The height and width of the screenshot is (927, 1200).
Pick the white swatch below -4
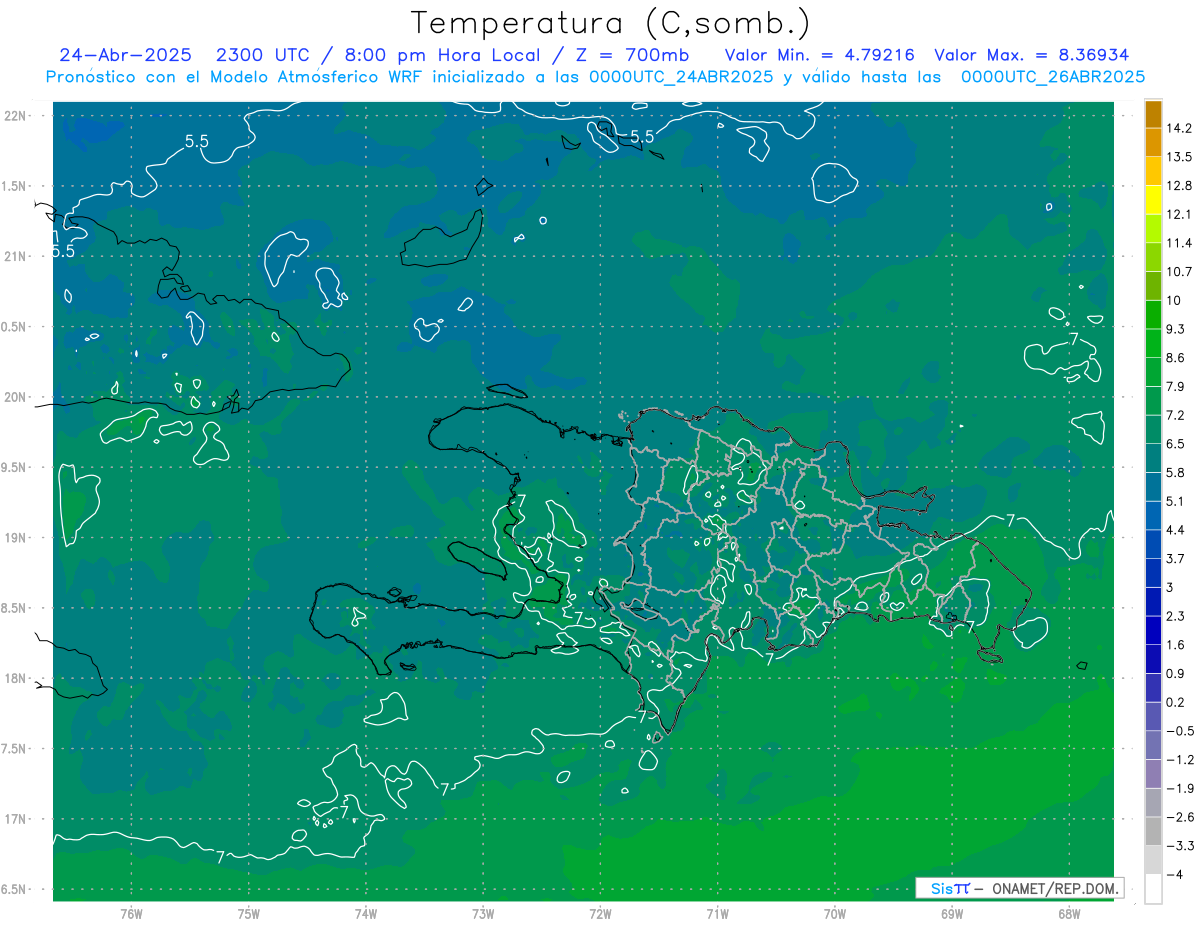coord(1153,889)
